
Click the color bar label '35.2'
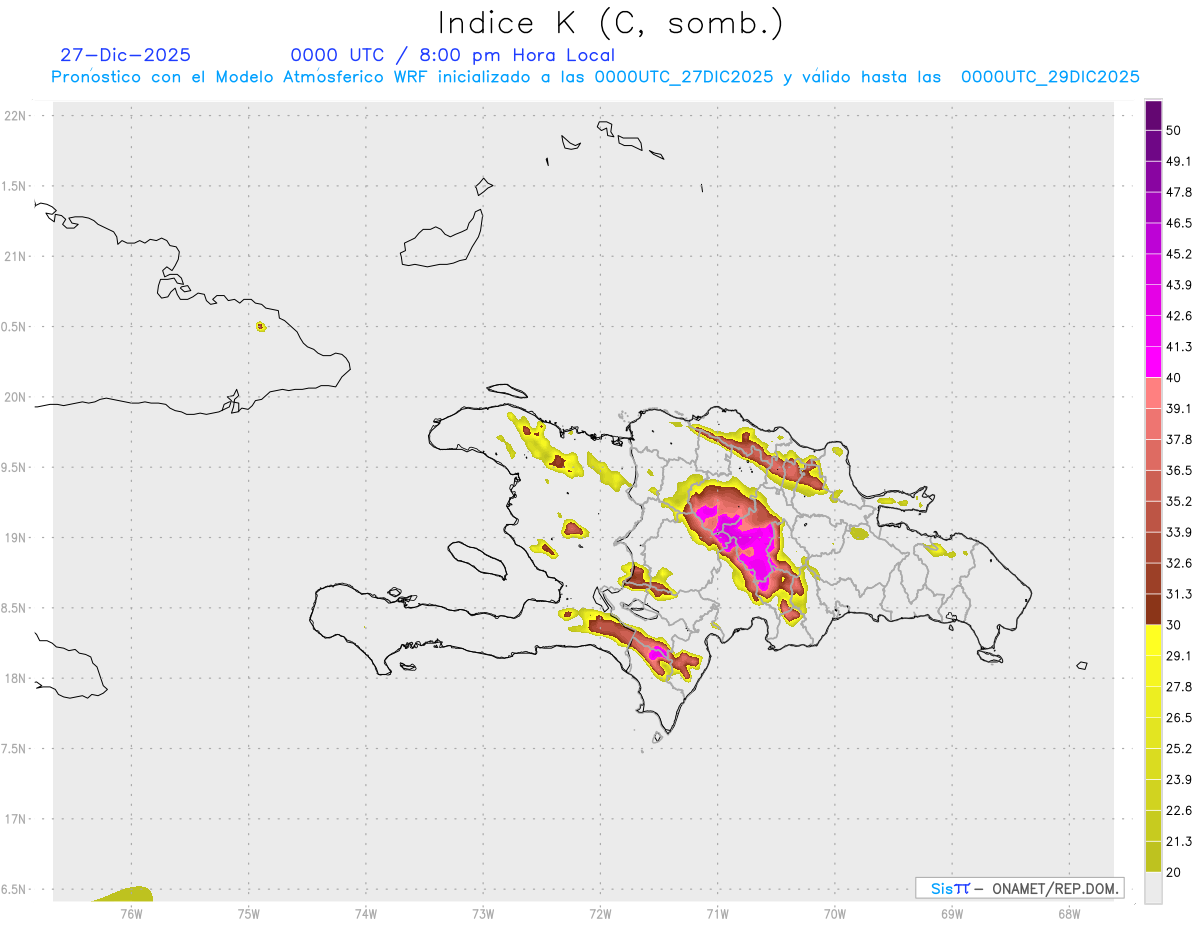pos(1179,501)
